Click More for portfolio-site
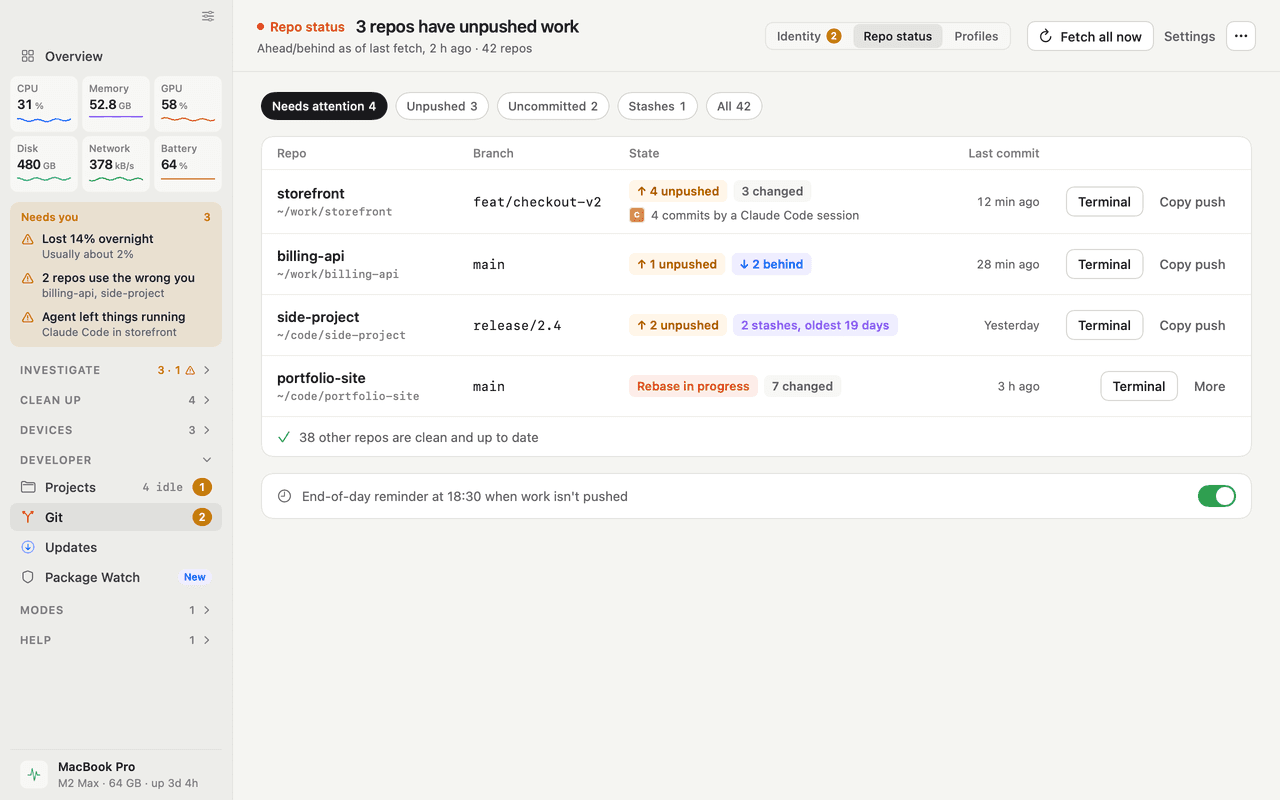 pyautogui.click(x=1209, y=386)
